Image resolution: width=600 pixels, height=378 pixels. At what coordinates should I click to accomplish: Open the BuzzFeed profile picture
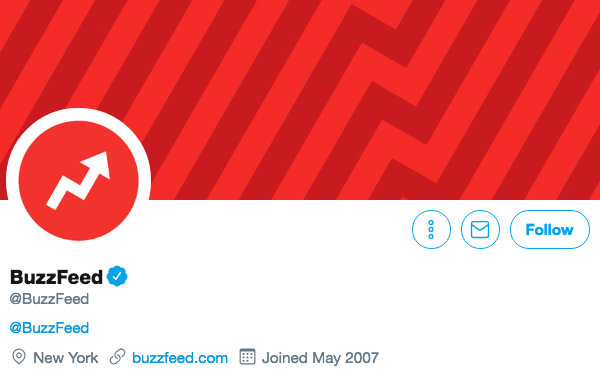click(78, 181)
